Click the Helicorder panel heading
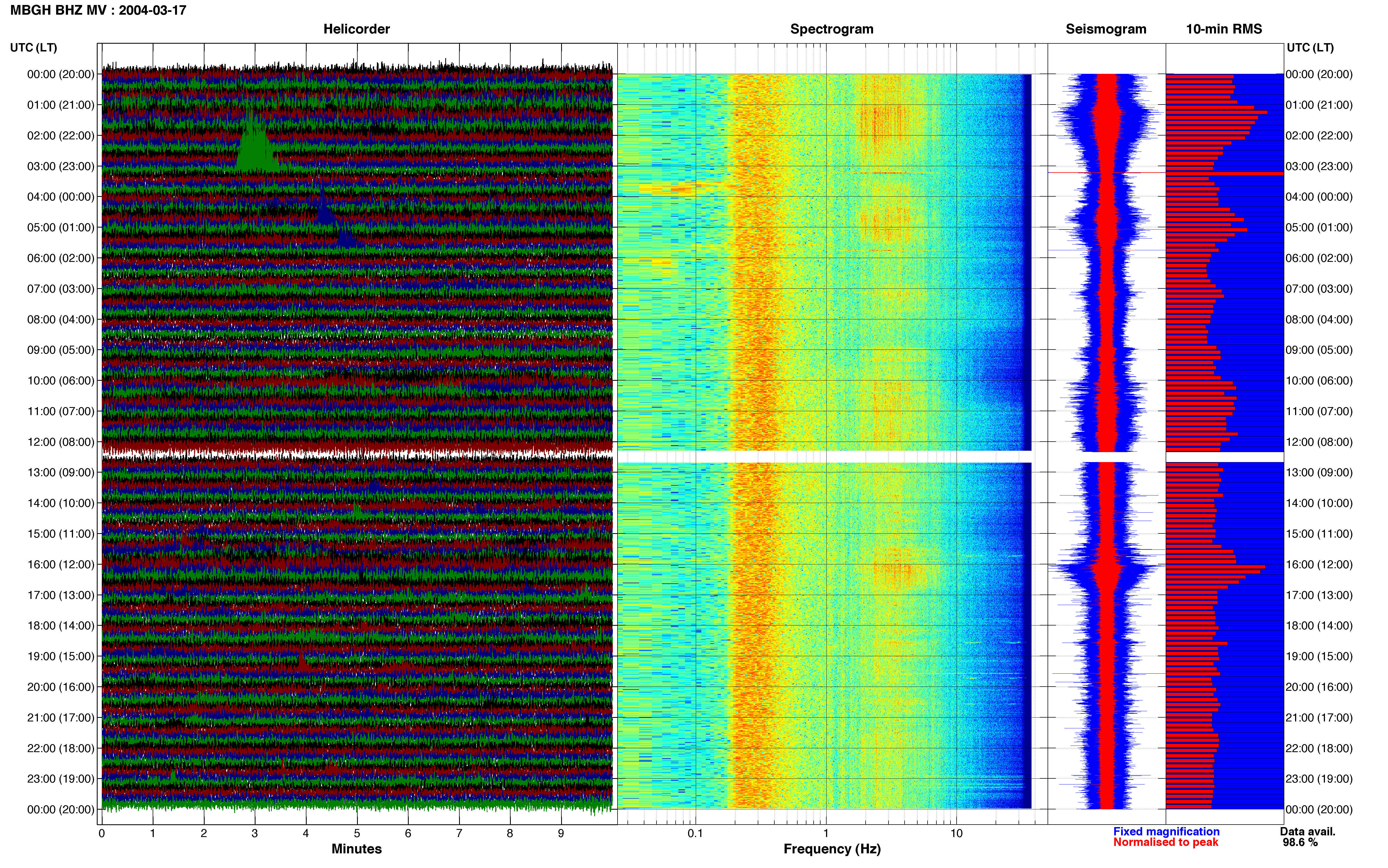1388x868 pixels. 356,29
